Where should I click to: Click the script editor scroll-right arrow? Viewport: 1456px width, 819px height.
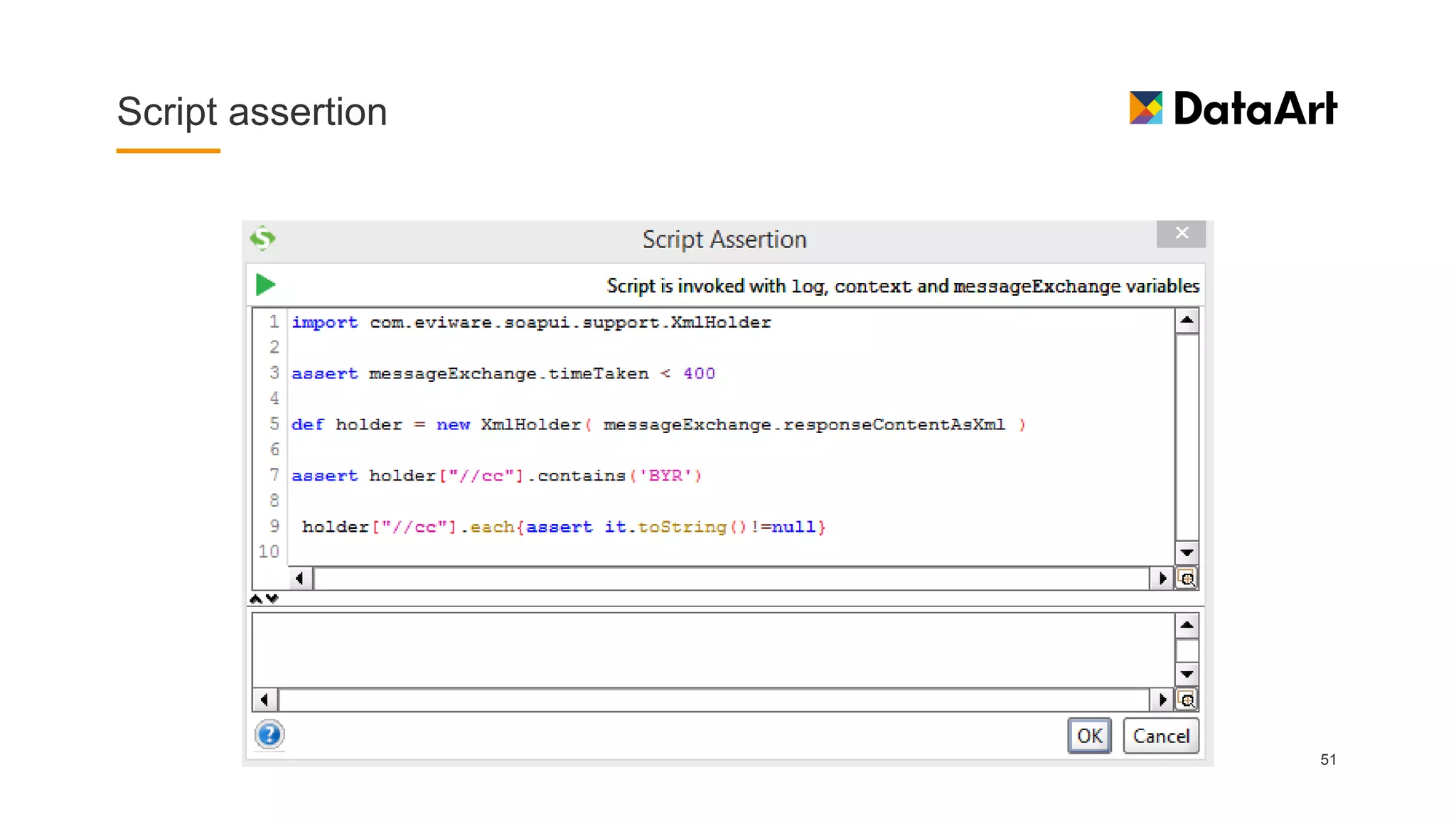point(1162,578)
